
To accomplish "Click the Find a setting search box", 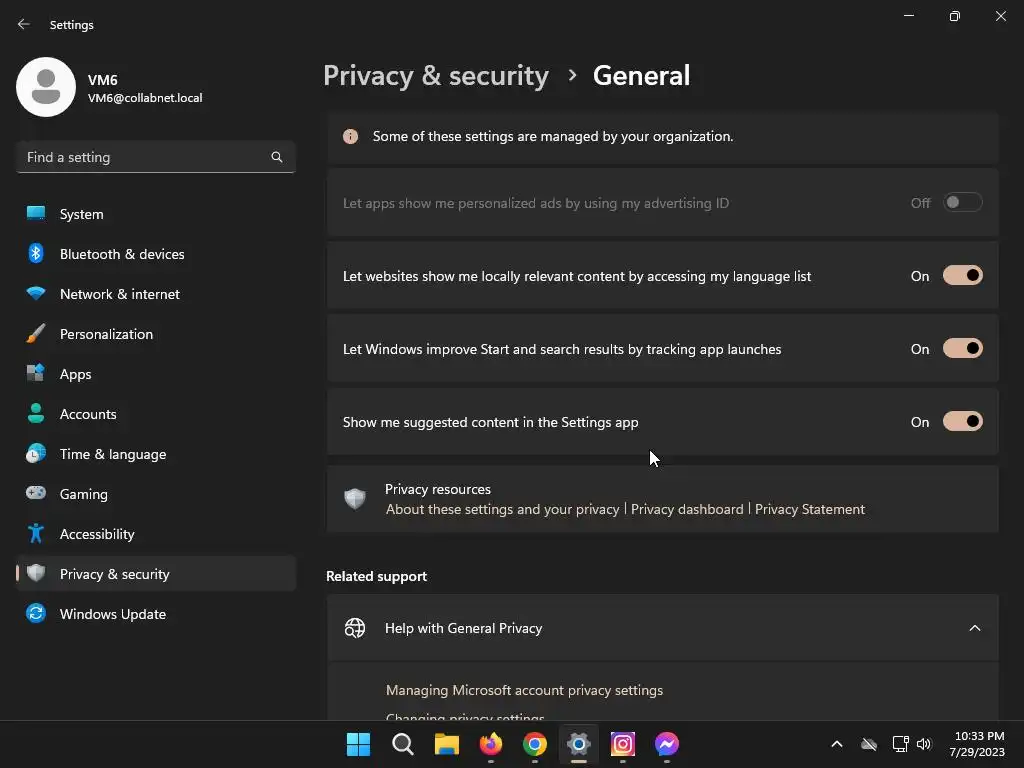I will point(145,157).
